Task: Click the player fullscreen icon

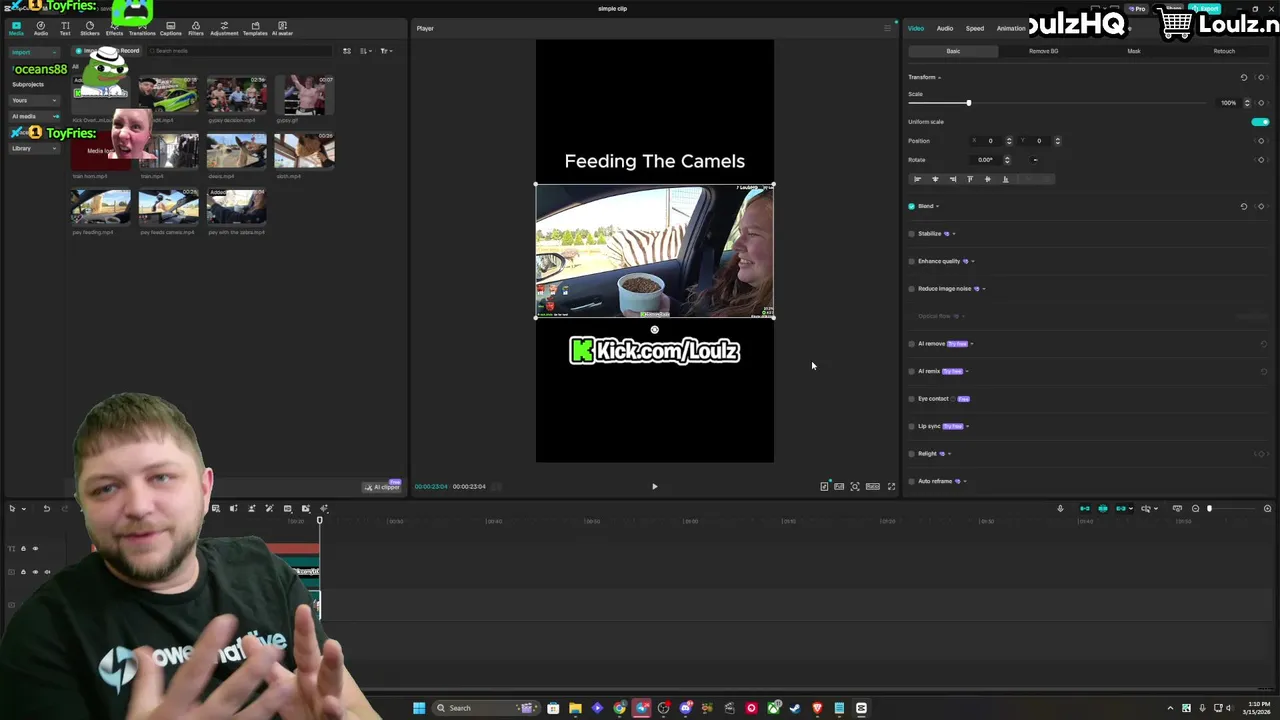Action: tap(891, 487)
